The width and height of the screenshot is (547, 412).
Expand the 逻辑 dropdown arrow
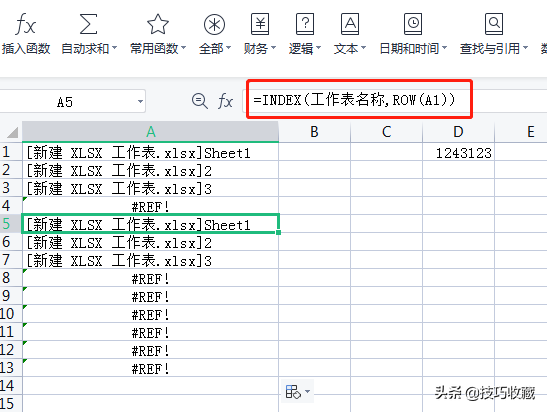pyautogui.click(x=318, y=48)
